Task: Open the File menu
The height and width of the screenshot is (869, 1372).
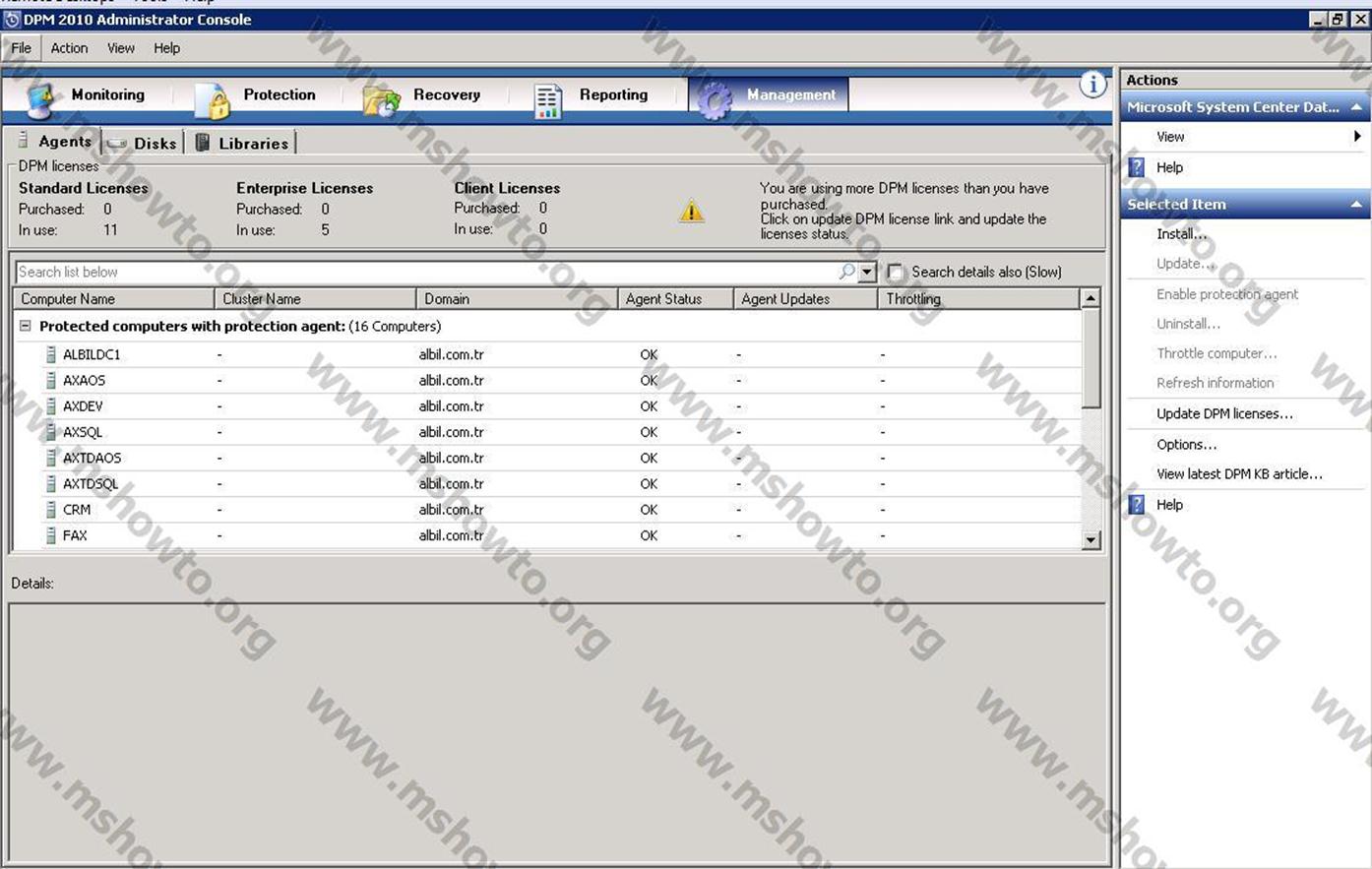Action: [x=22, y=48]
